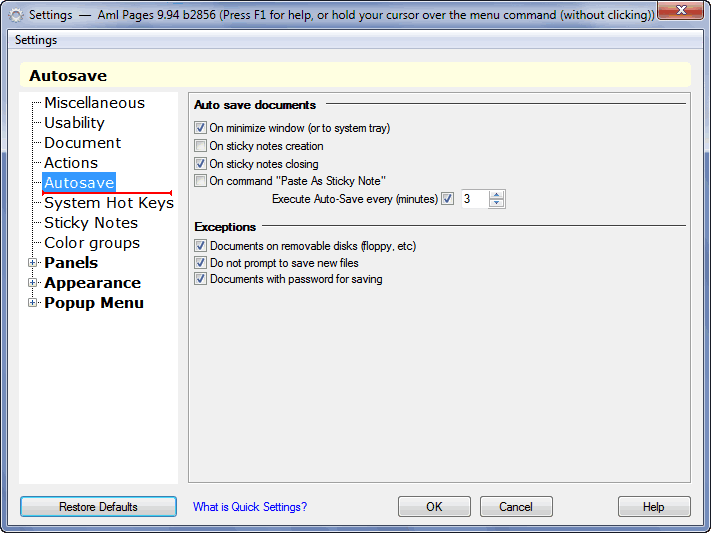This screenshot has height=533, width=711.
Task: Uncheck On sticky notes closing option
Action: [x=200, y=163]
